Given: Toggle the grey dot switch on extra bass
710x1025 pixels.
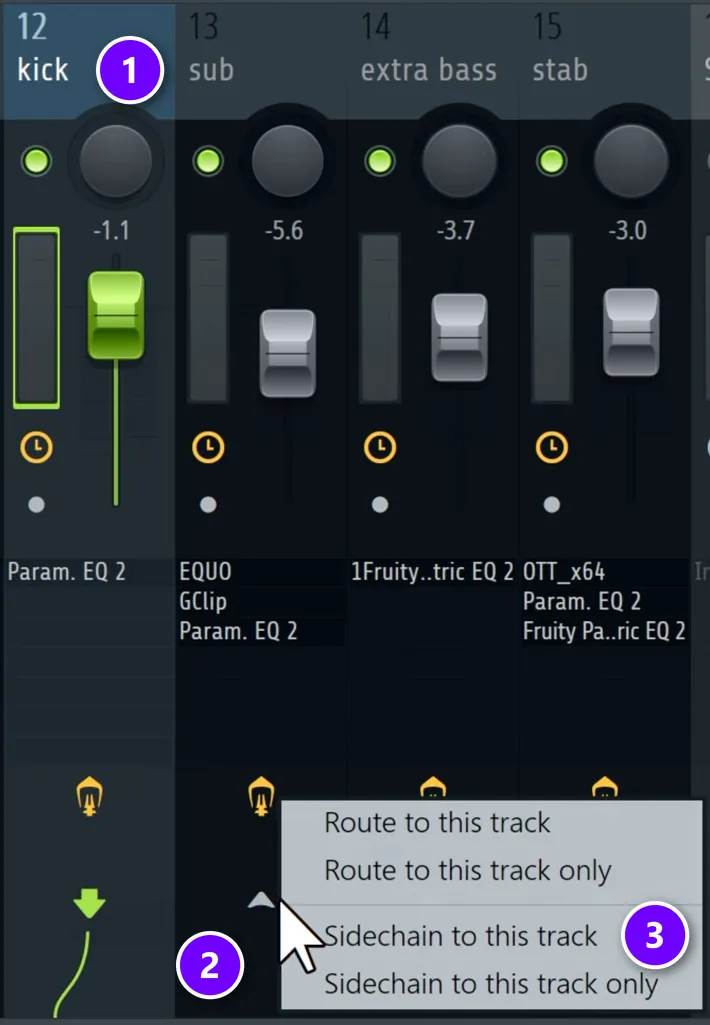Looking at the screenshot, I should [380, 505].
